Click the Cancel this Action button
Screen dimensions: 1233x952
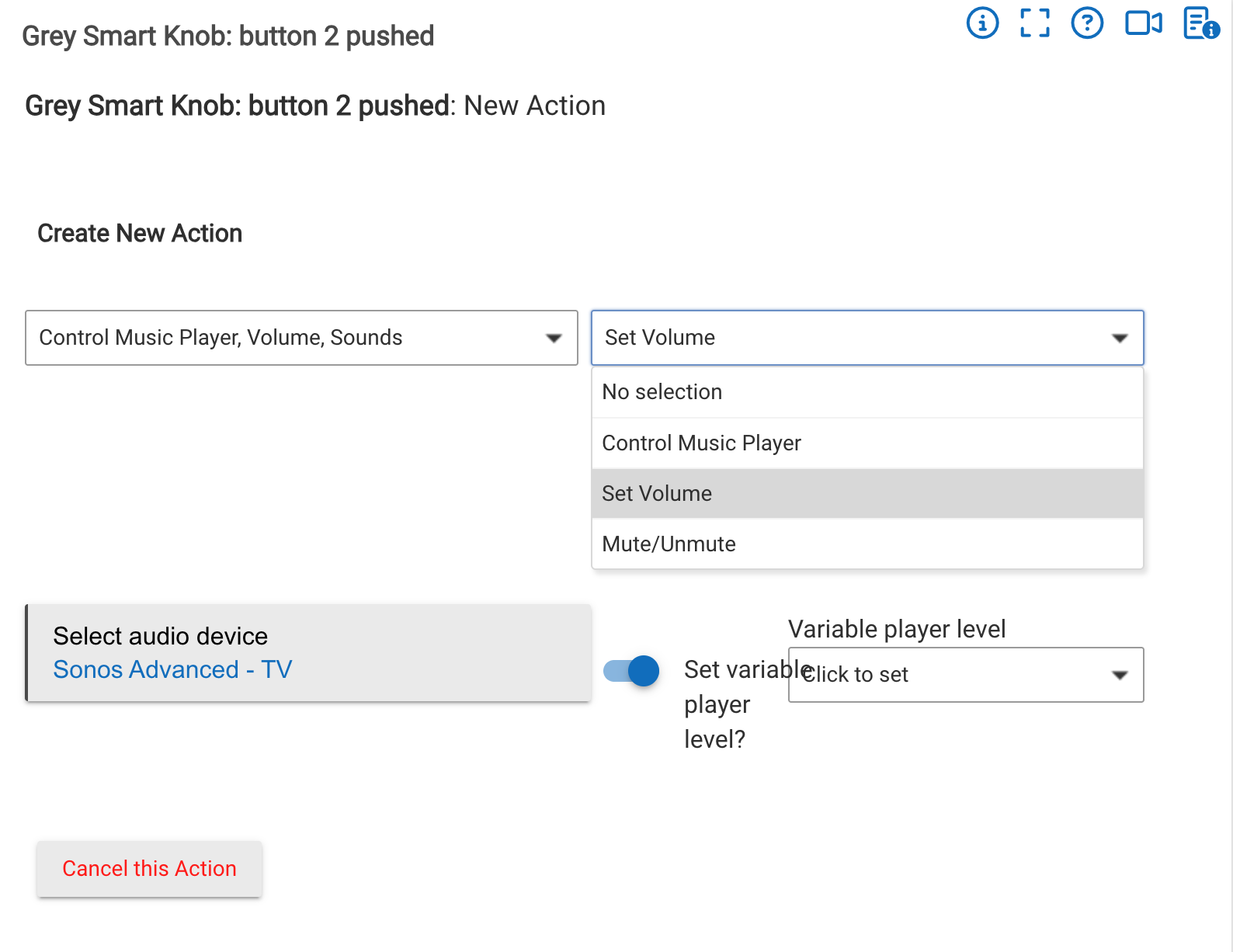point(149,868)
